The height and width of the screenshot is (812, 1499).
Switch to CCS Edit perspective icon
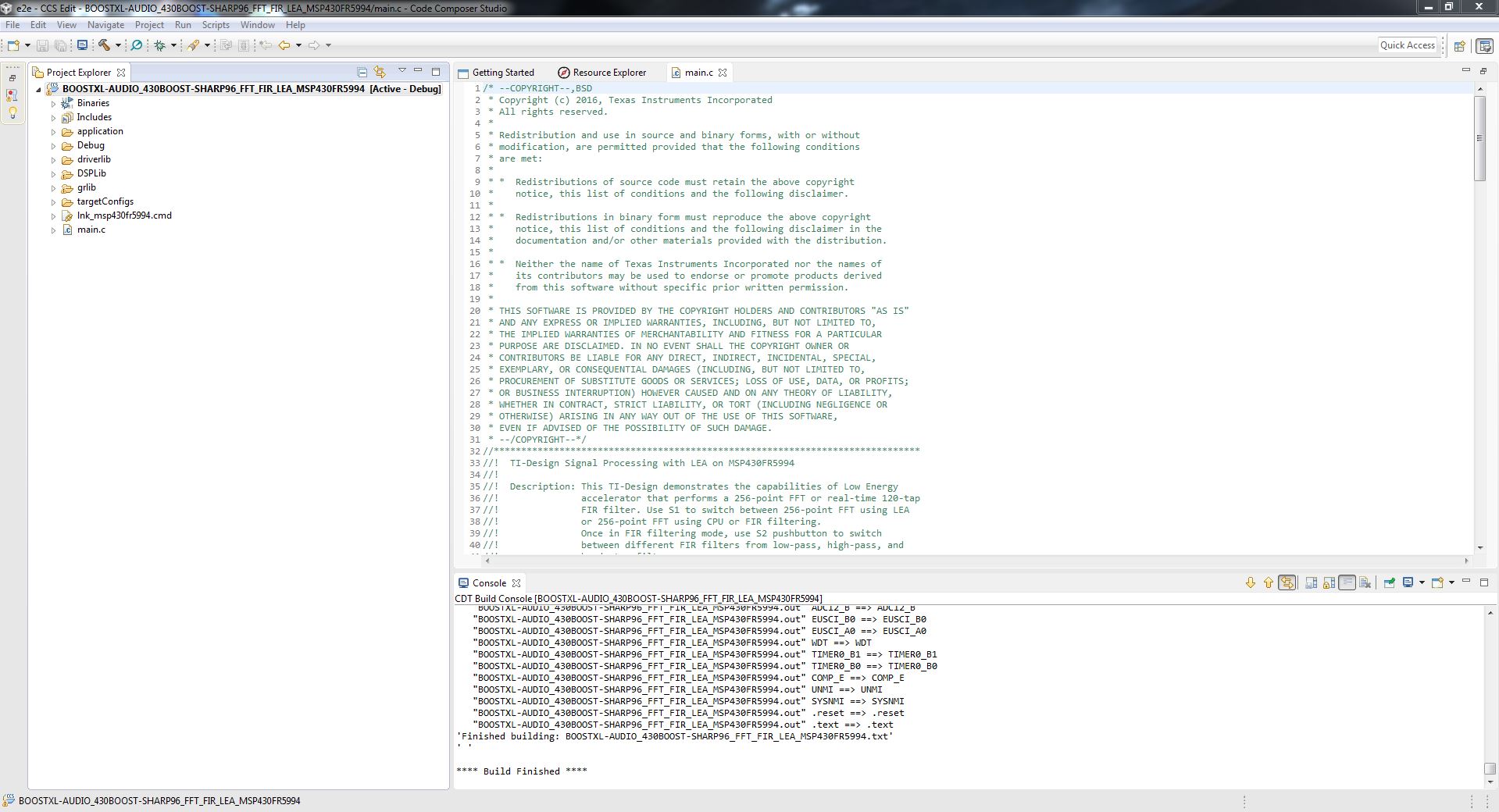(x=1484, y=45)
